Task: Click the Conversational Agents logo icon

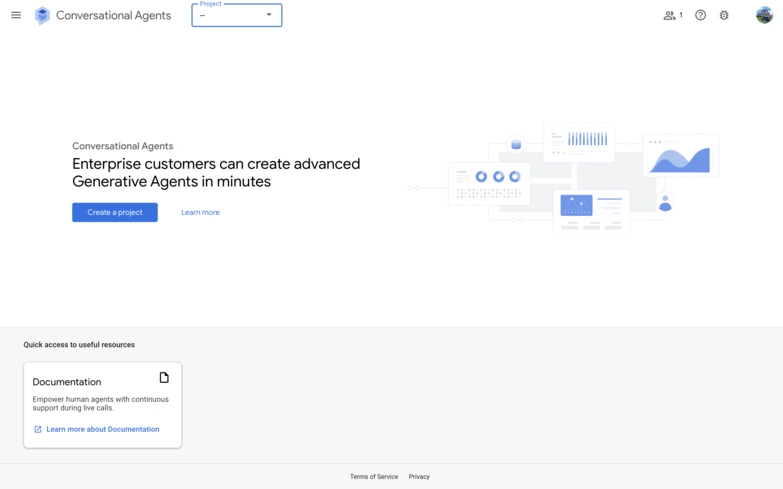Action: click(x=42, y=15)
